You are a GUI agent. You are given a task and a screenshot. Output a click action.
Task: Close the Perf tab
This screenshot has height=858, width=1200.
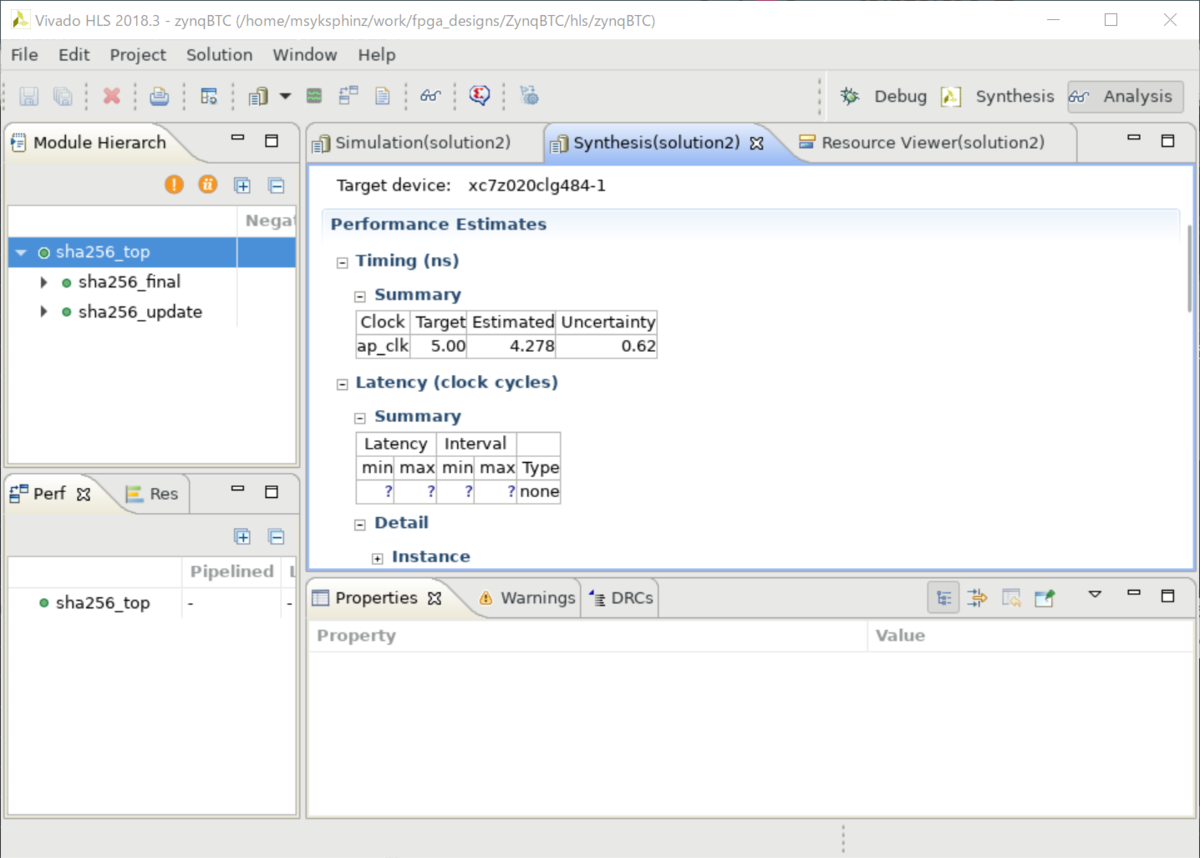tap(84, 494)
